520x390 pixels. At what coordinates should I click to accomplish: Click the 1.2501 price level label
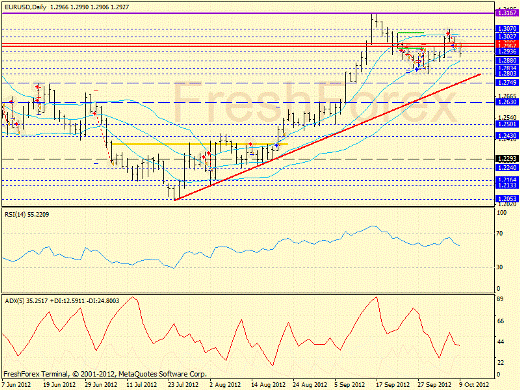[507, 124]
